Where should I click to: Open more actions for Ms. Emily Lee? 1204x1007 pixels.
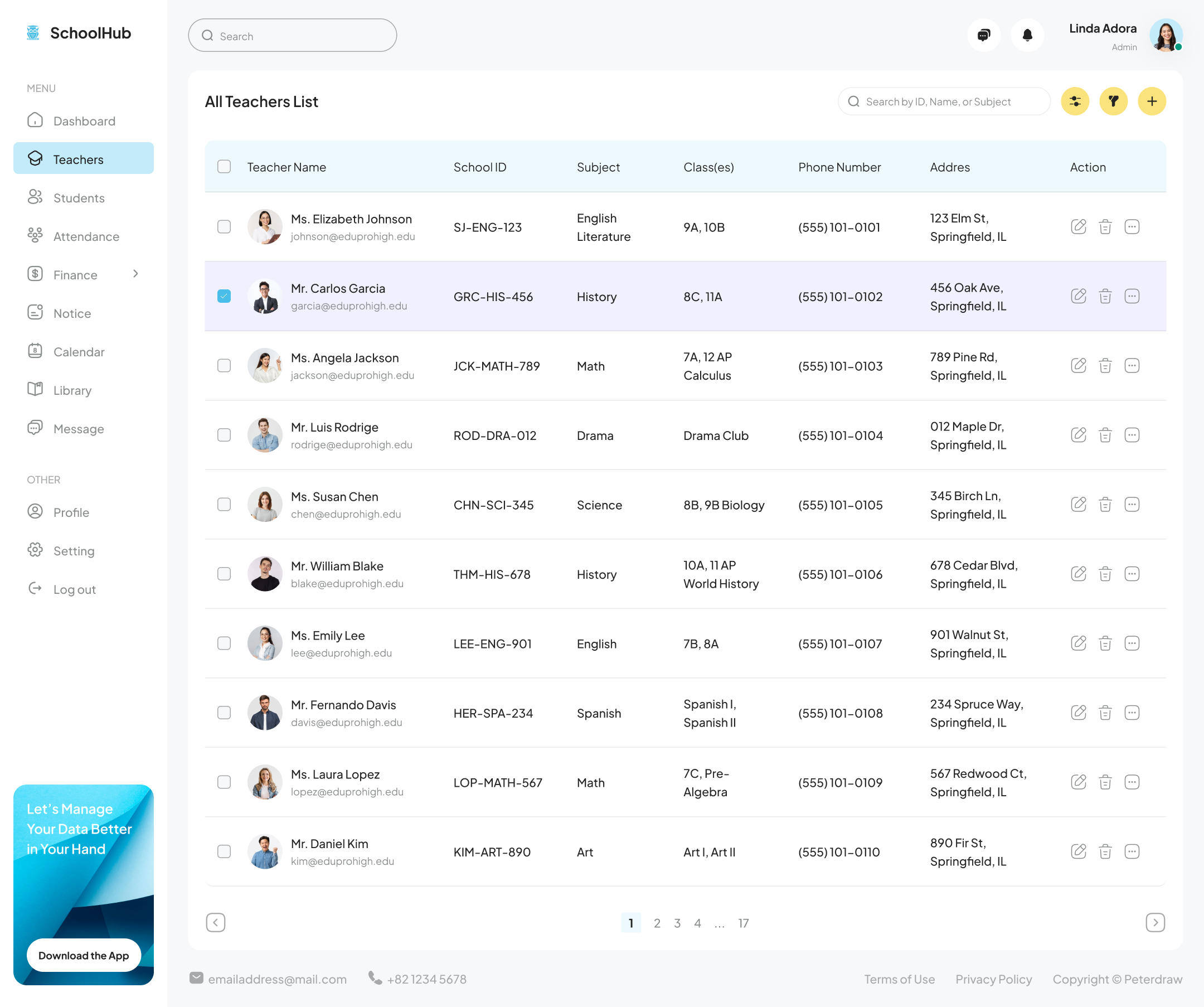click(1132, 643)
